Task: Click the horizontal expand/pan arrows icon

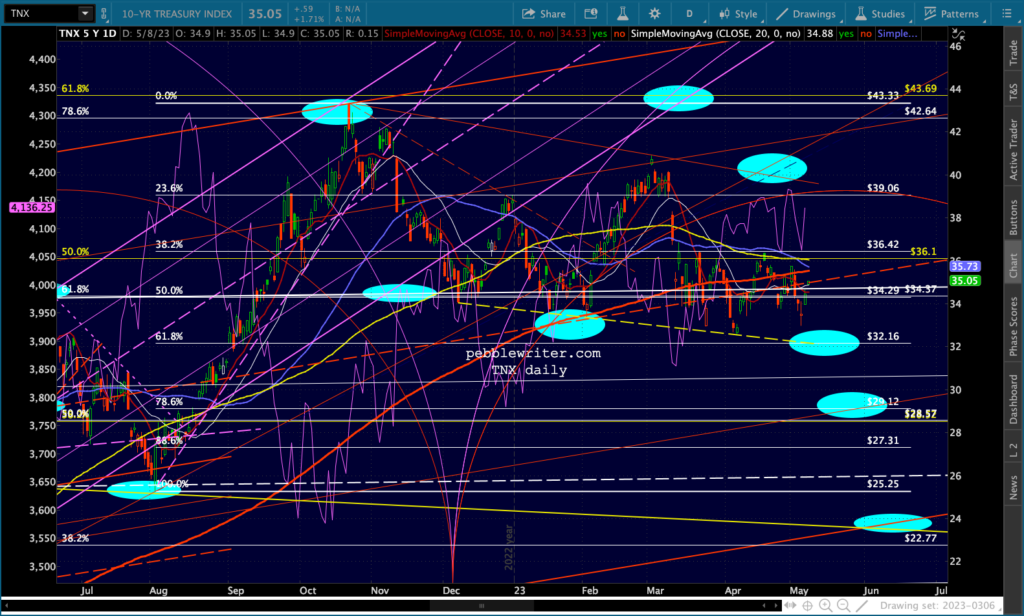Action: (790, 606)
